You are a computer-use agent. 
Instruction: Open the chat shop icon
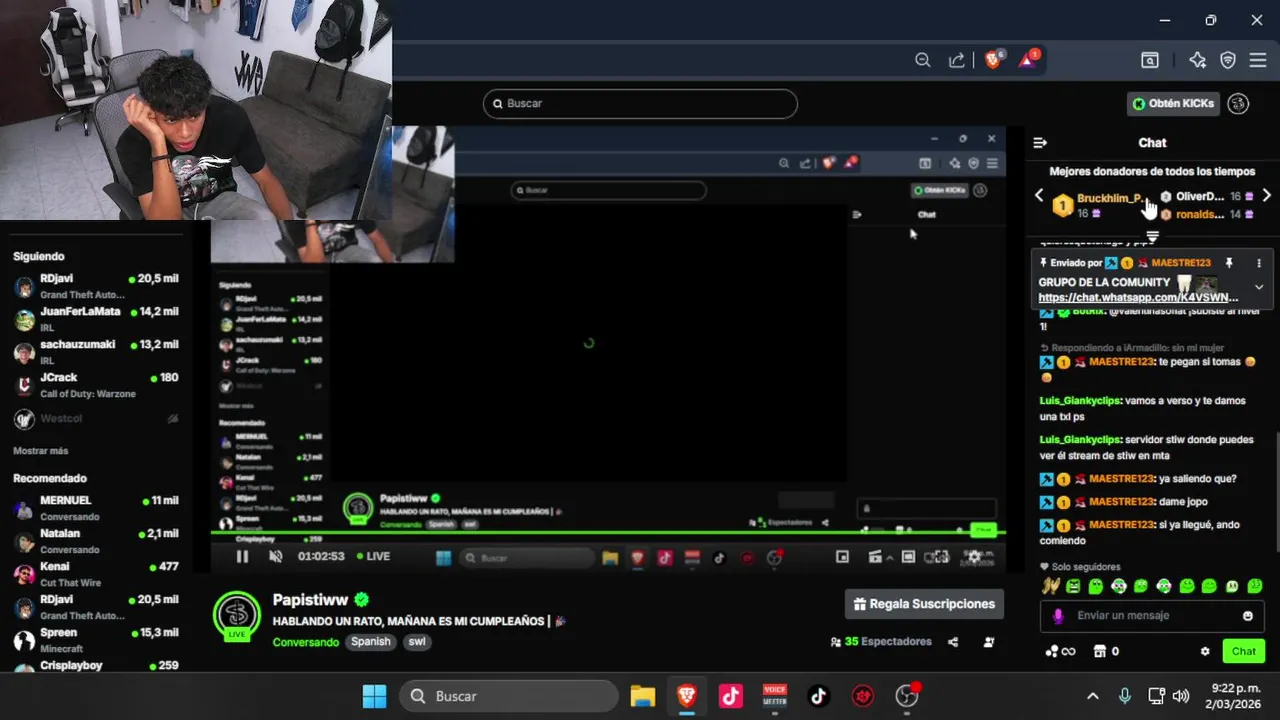click(1100, 651)
